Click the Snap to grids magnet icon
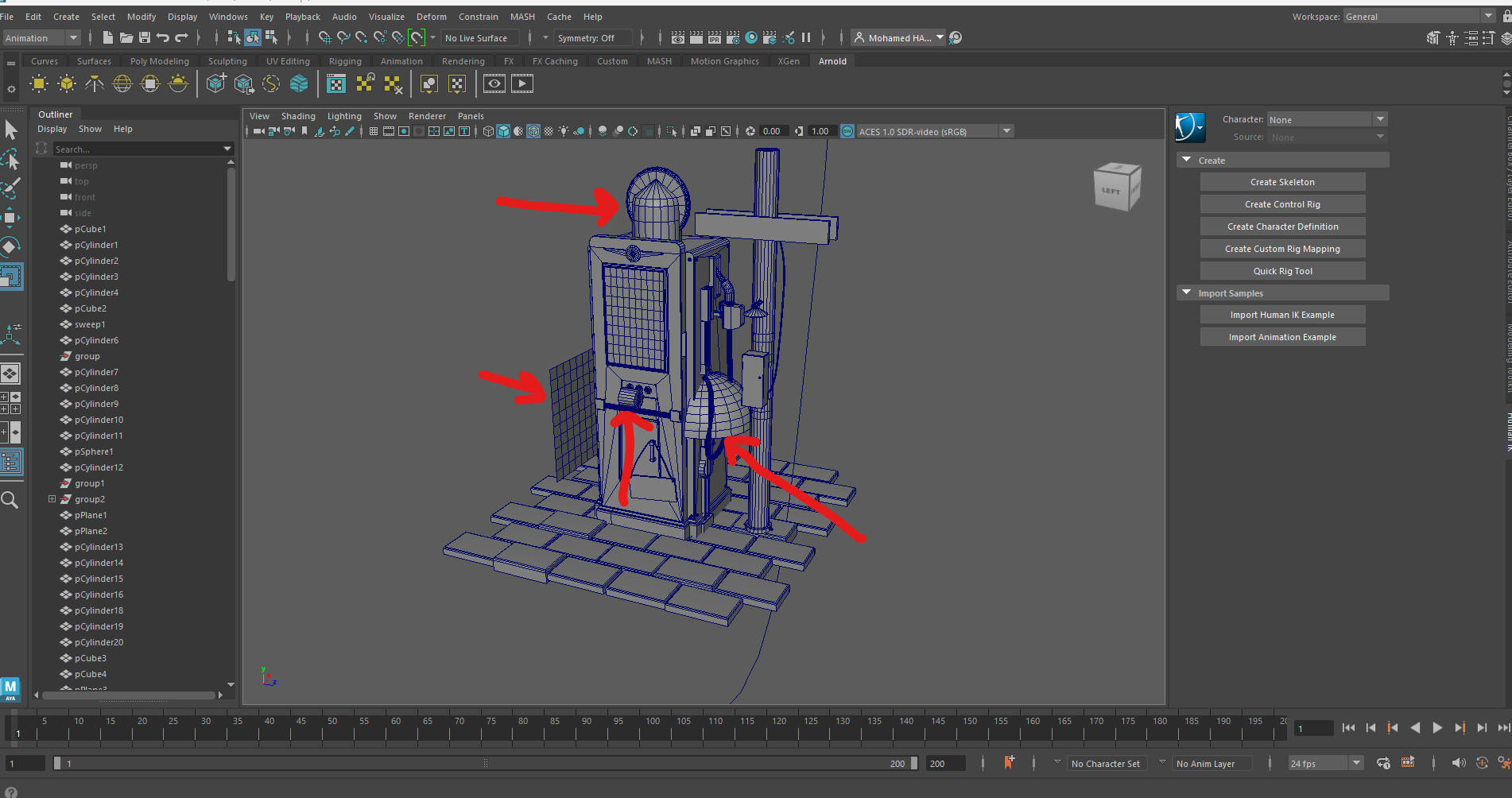This screenshot has height=798, width=1512. pos(324,37)
